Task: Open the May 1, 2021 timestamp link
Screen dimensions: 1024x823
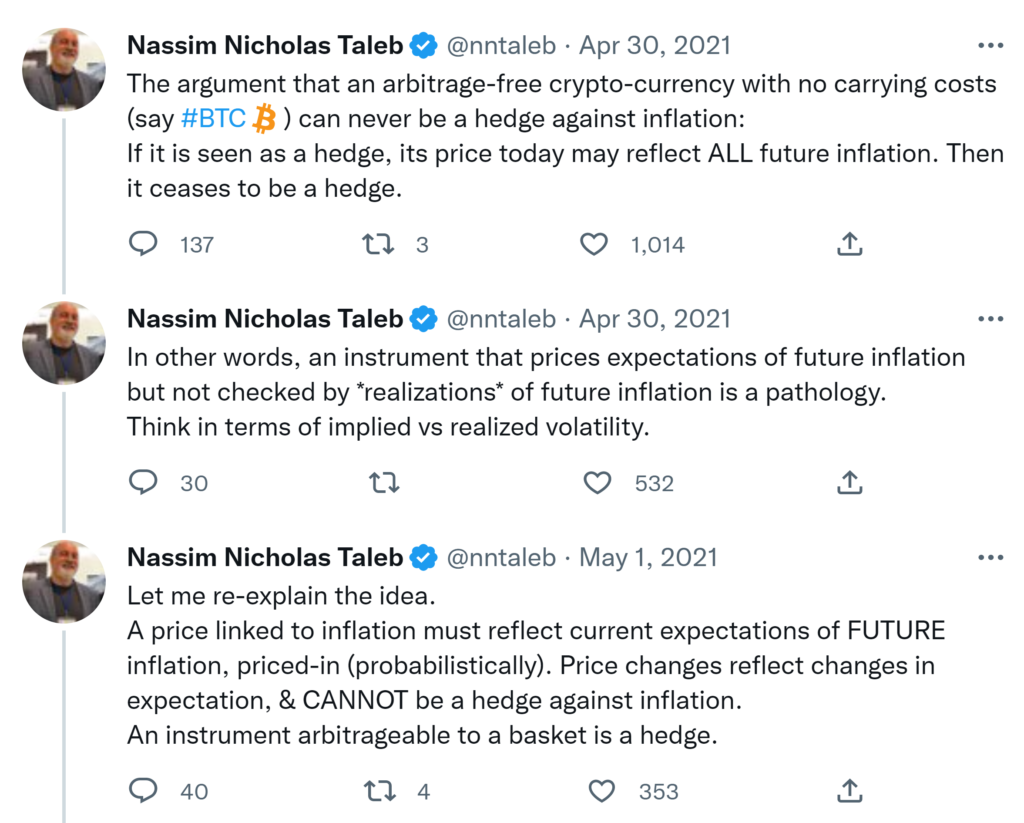Action: (x=648, y=557)
